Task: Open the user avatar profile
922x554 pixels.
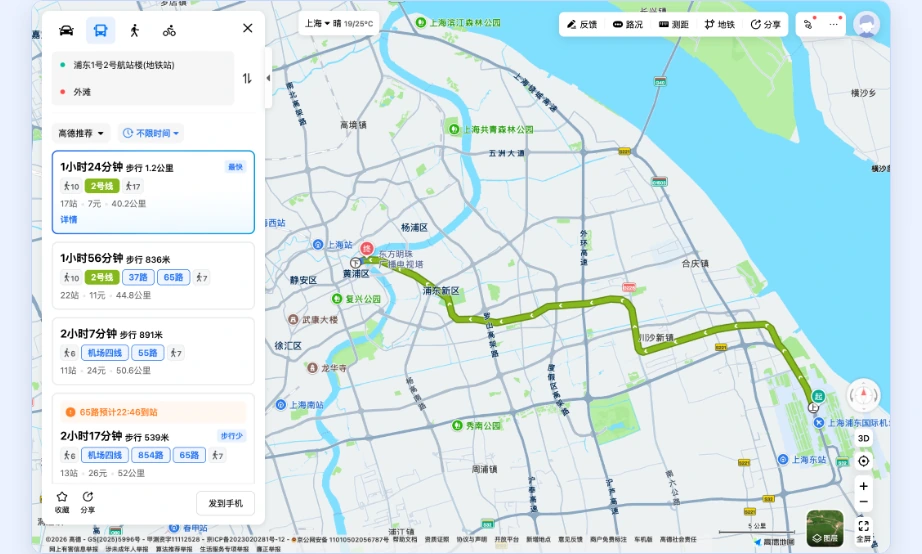Action: coord(867,25)
